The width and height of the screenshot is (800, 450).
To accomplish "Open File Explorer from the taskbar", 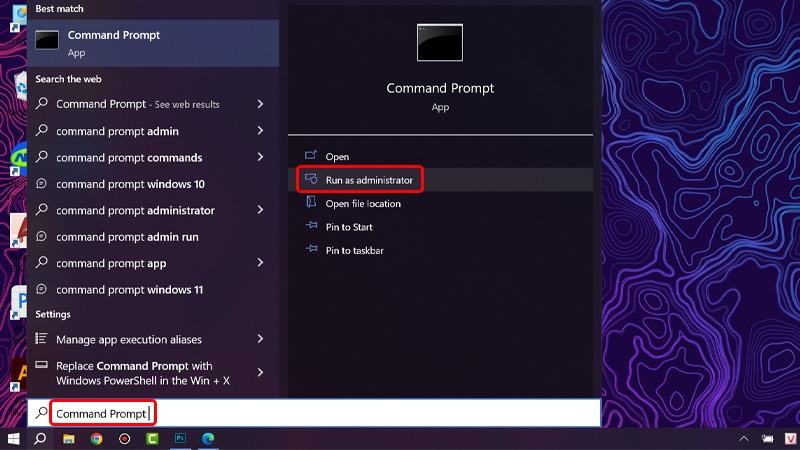I will (x=68, y=439).
